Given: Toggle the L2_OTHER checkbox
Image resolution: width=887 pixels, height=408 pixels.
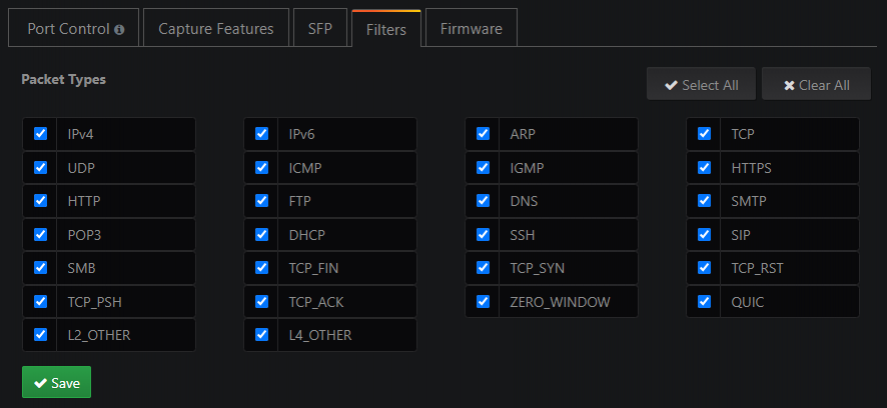Looking at the screenshot, I should point(41,334).
